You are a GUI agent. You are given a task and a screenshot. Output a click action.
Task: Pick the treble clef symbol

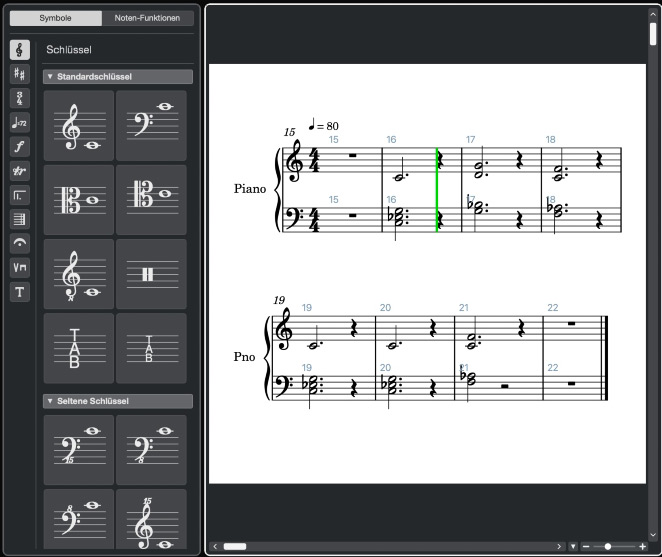(x=79, y=126)
